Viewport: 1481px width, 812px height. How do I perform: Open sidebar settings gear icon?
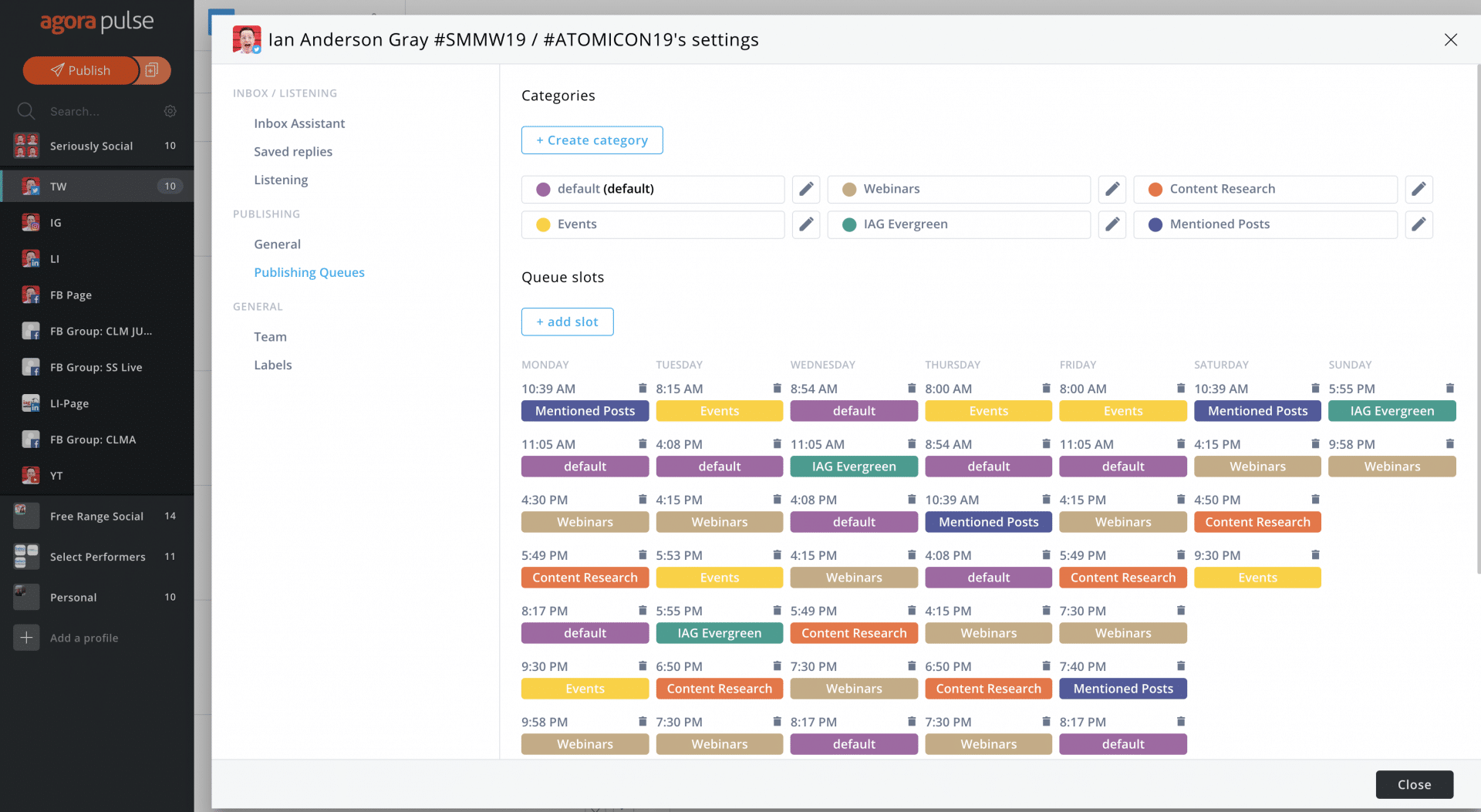tap(170, 111)
